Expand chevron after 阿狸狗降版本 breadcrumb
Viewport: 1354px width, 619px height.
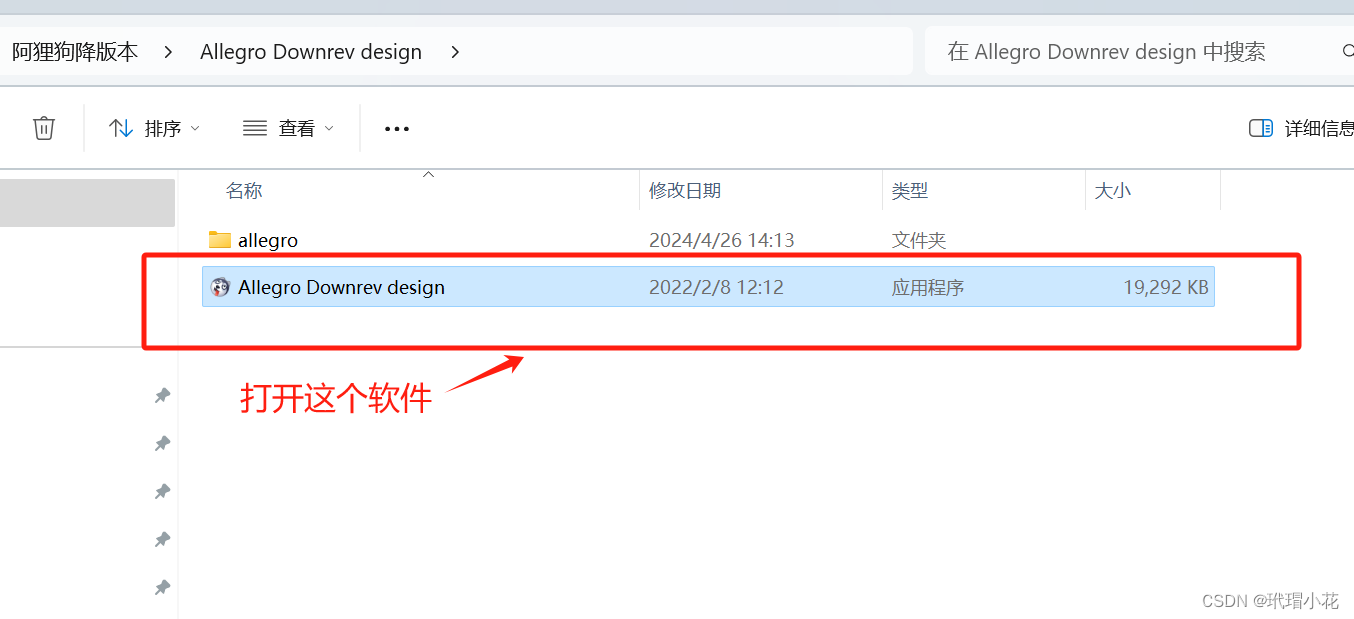168,52
